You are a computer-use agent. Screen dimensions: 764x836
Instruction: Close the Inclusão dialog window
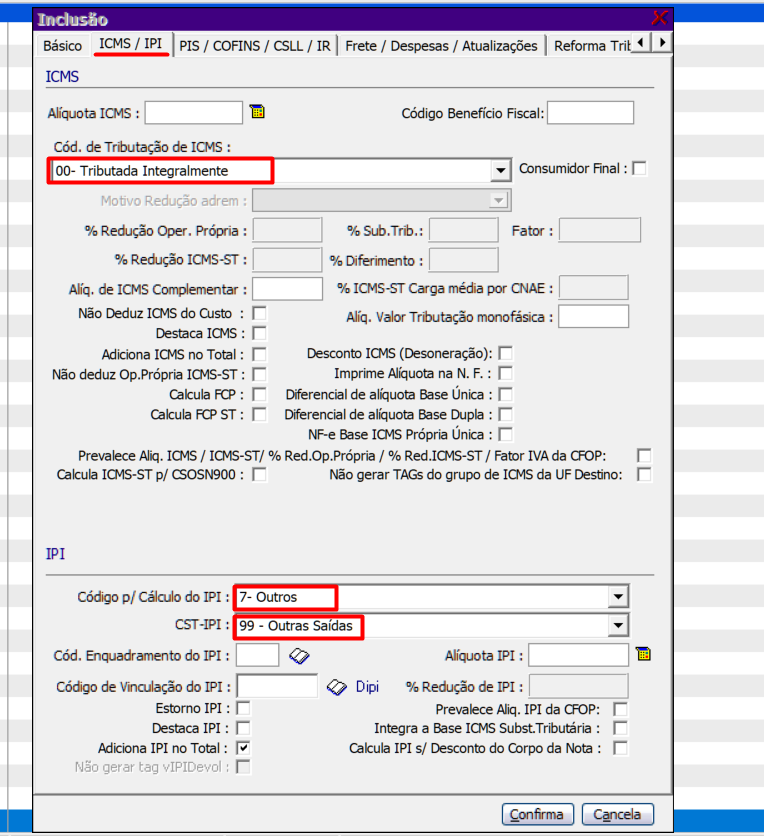point(659,18)
